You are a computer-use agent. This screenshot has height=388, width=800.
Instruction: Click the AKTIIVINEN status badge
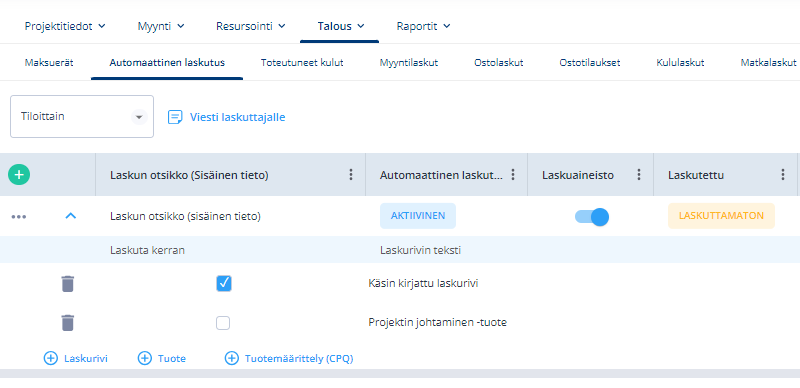click(418, 215)
